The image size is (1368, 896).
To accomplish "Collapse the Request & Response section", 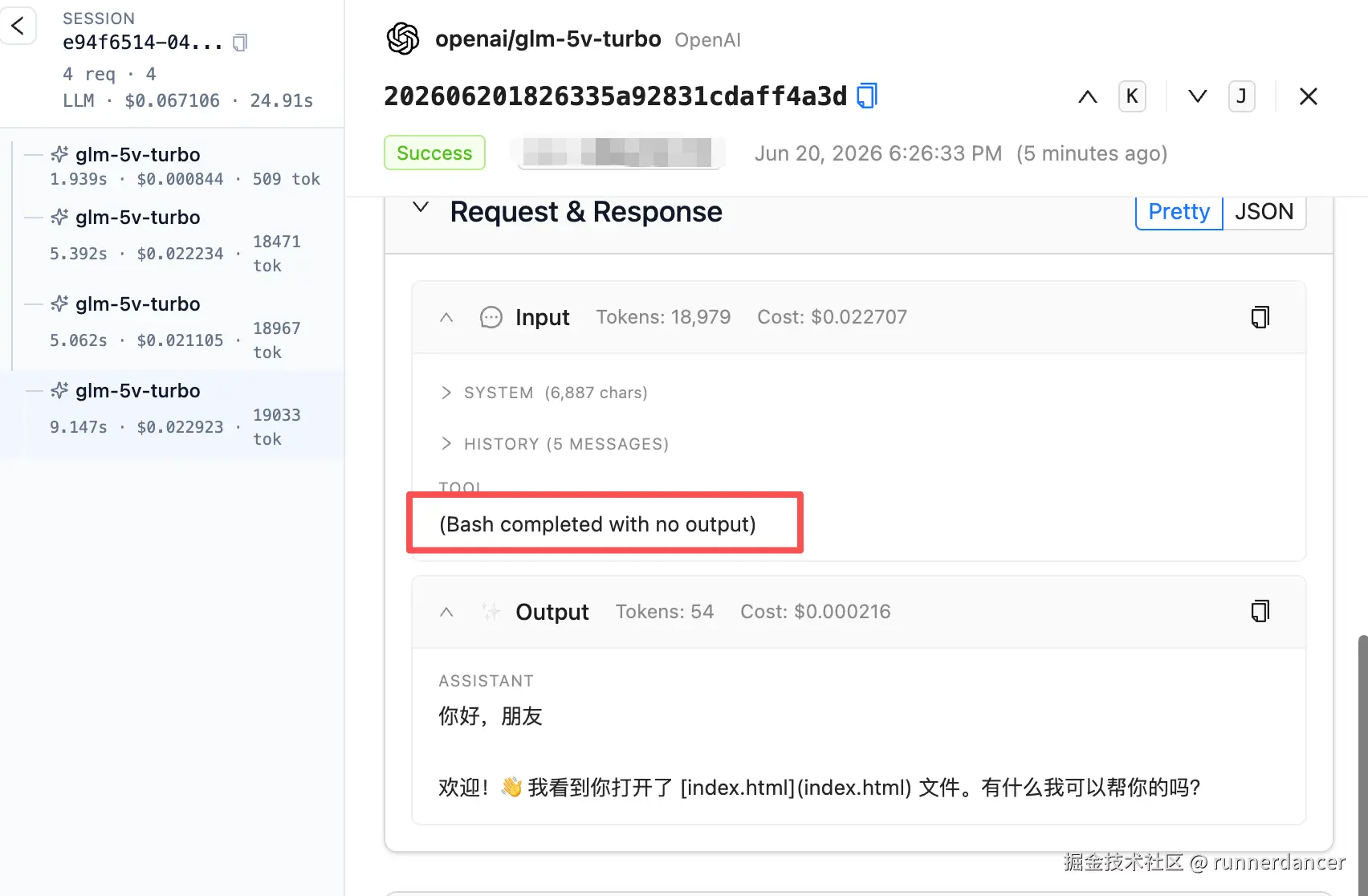I will (x=420, y=208).
